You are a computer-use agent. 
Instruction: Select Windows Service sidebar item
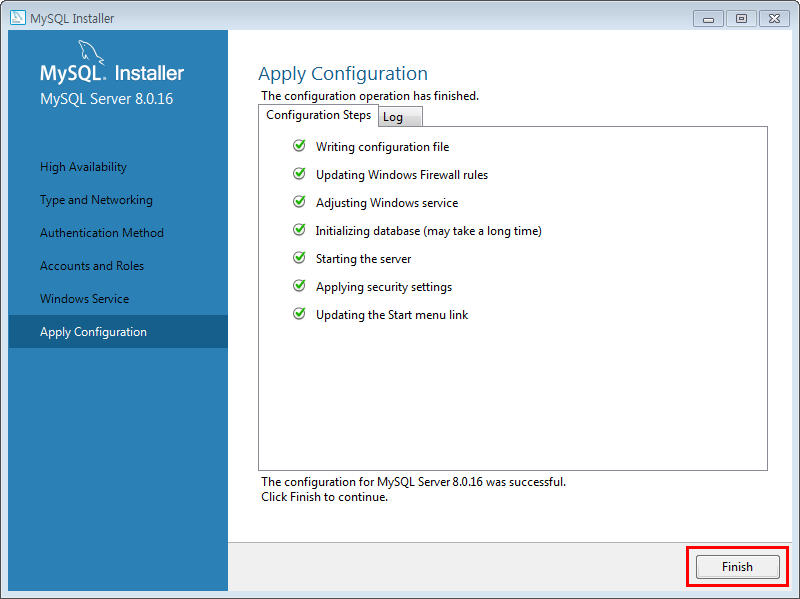[85, 298]
